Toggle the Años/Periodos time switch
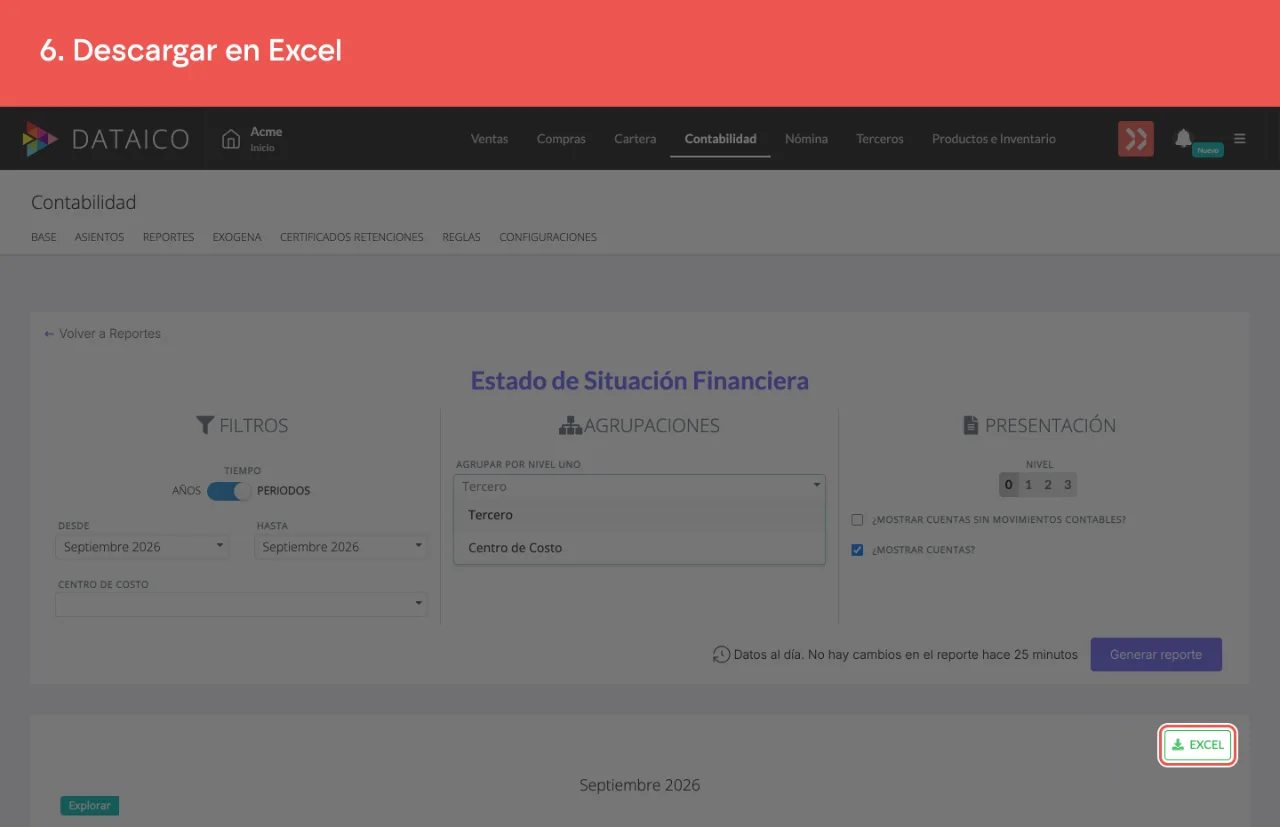The width and height of the screenshot is (1280, 827). [x=229, y=491]
